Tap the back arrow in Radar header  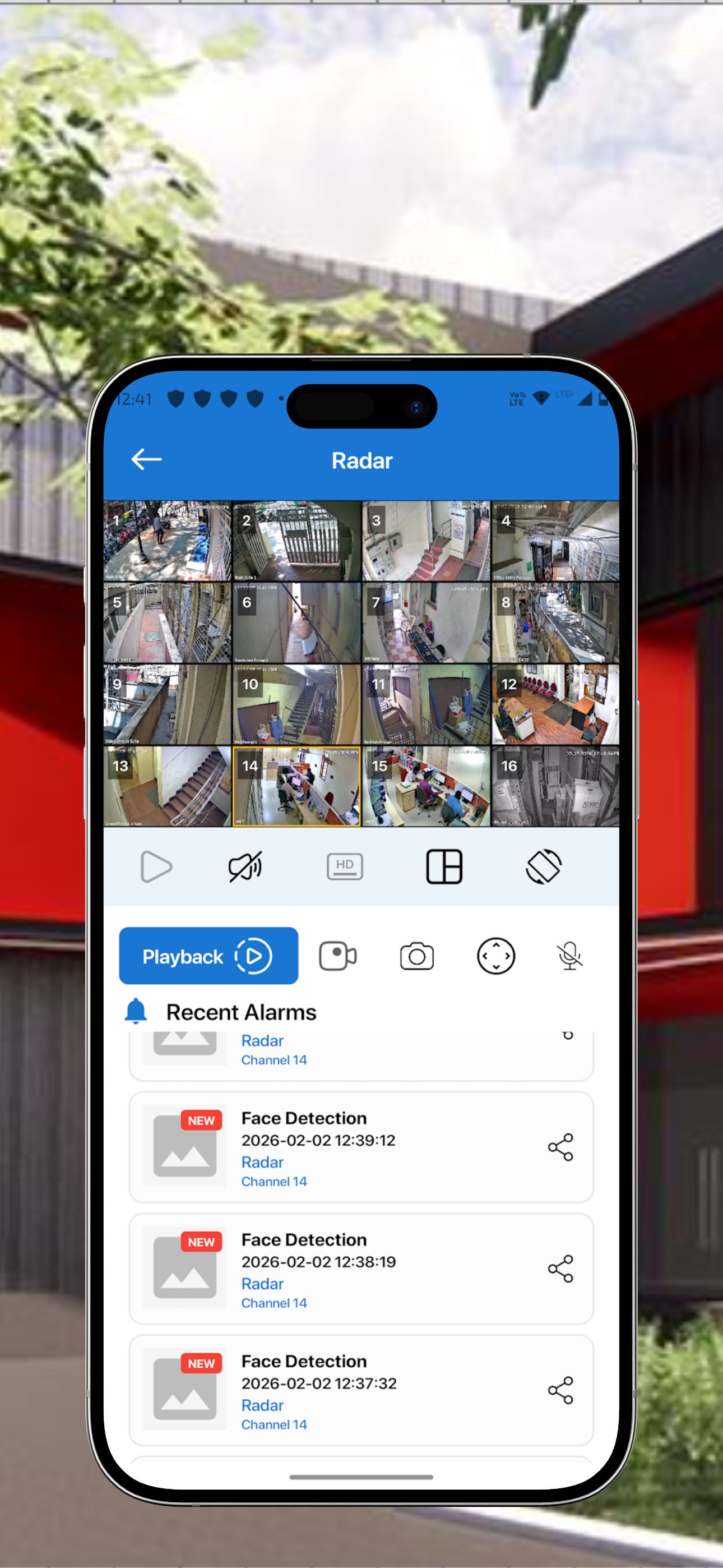(x=146, y=459)
